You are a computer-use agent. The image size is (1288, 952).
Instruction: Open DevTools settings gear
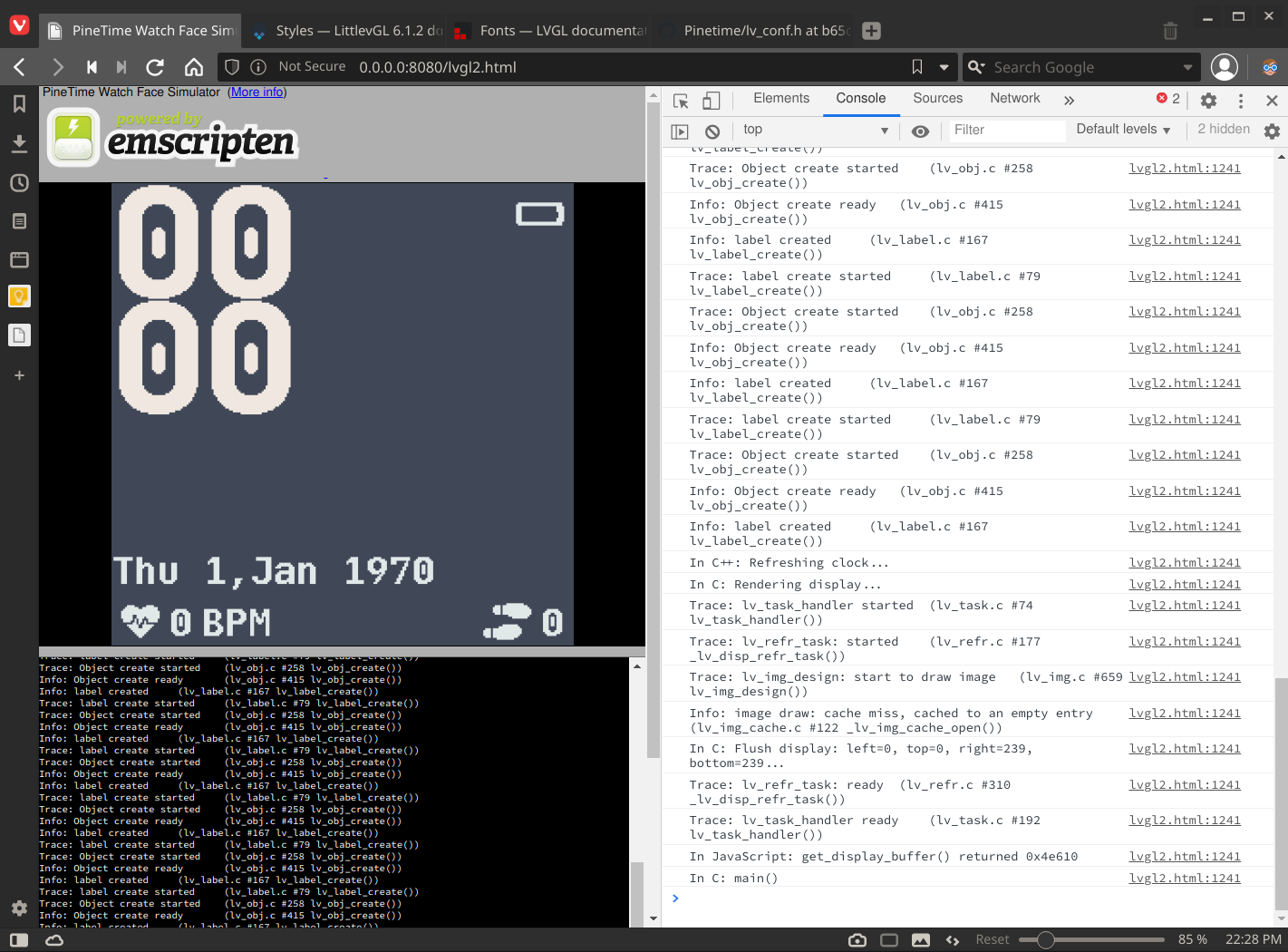[1208, 101]
